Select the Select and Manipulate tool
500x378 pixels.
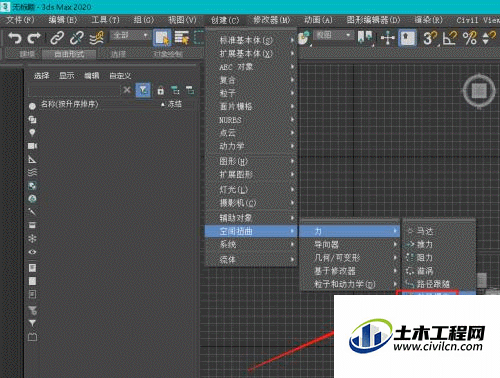[388, 38]
